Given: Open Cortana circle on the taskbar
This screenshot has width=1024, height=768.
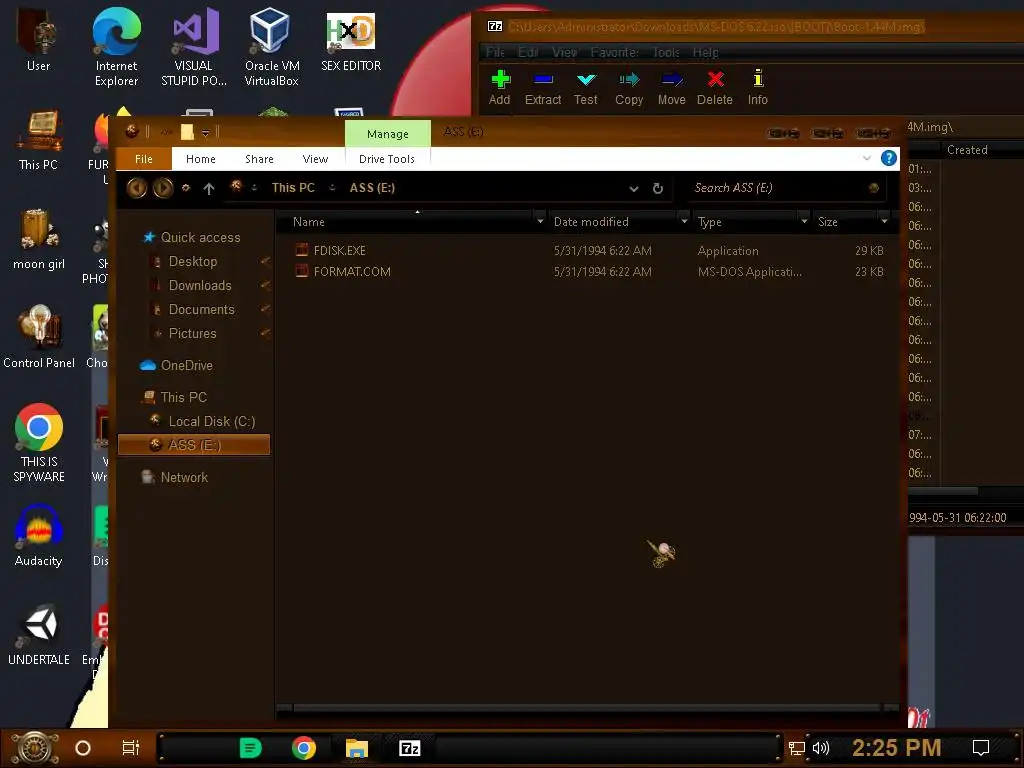Looking at the screenshot, I should (x=83, y=748).
